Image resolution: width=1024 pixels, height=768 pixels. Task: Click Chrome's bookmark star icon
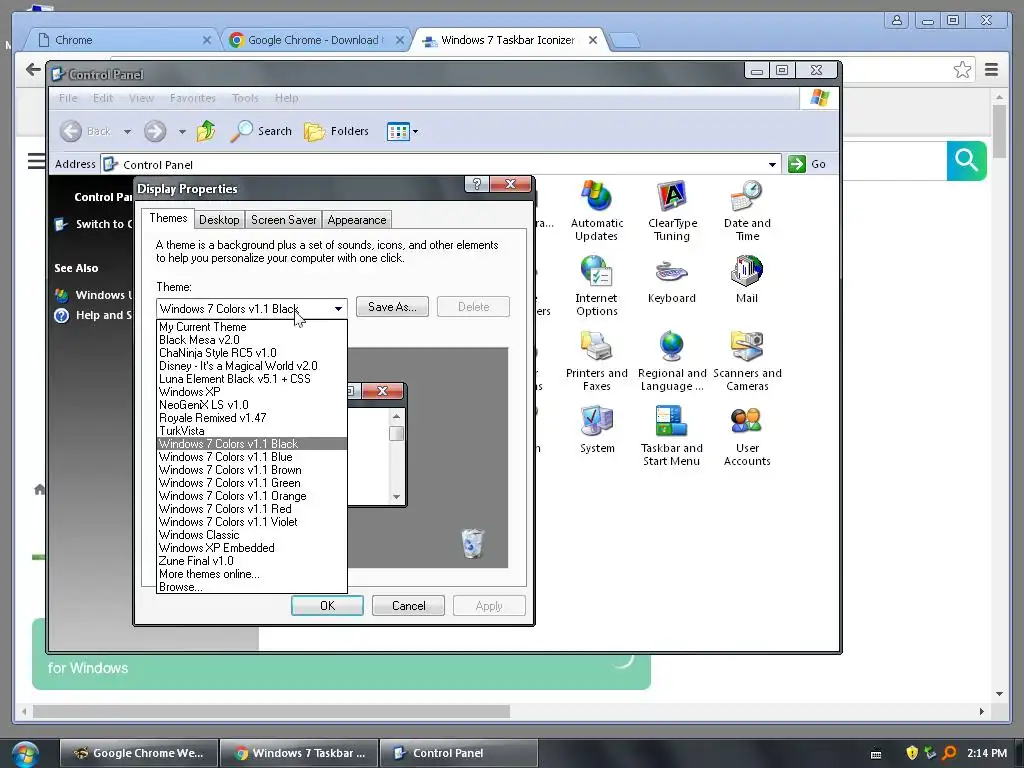(962, 69)
